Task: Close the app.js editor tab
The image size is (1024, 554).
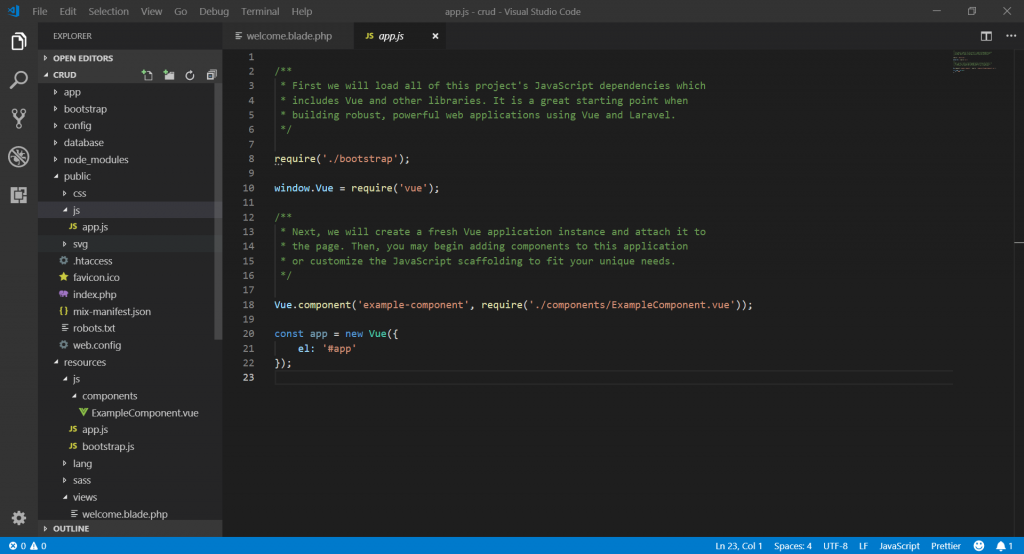Action: 435,36
